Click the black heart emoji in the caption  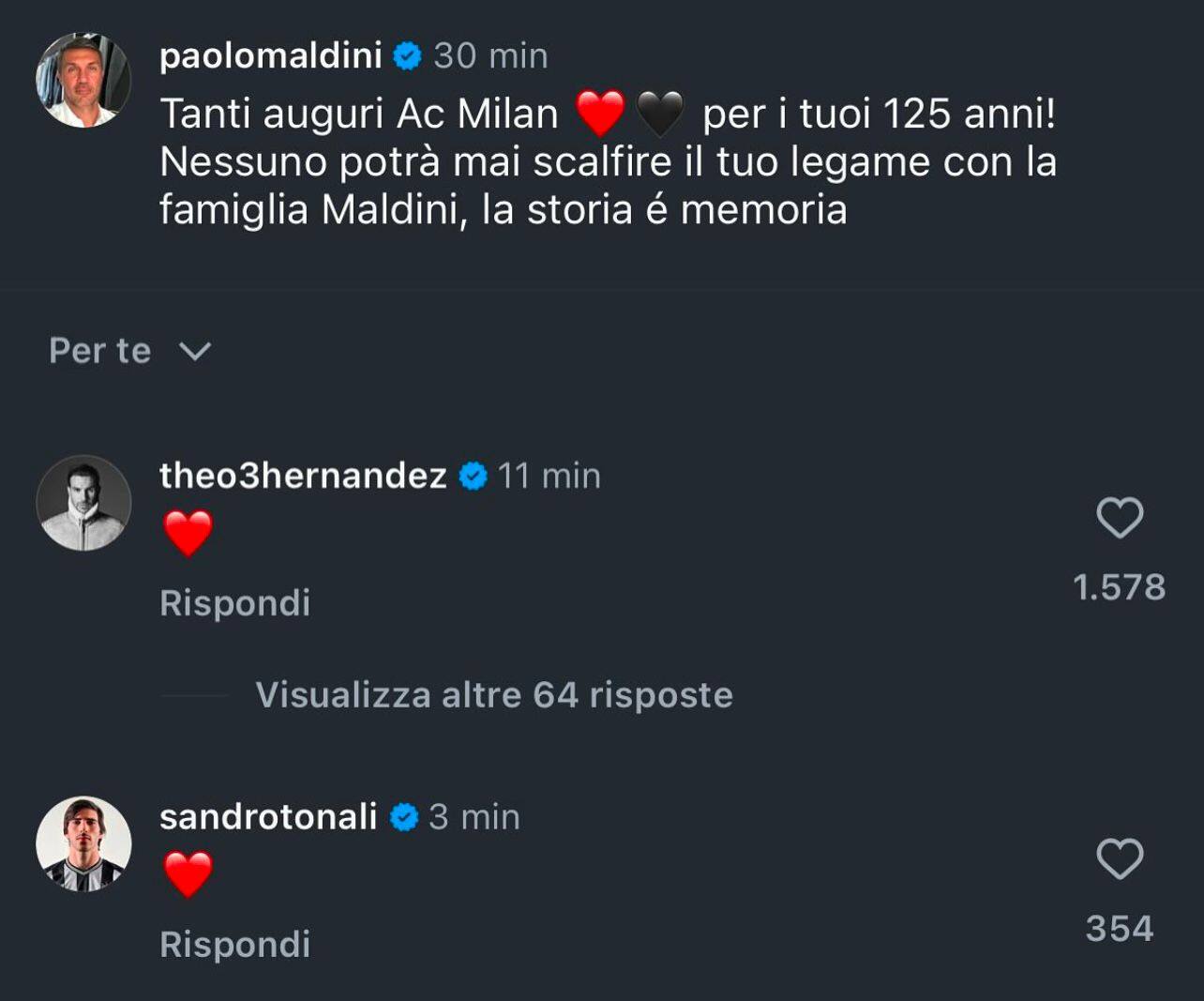pos(660,114)
